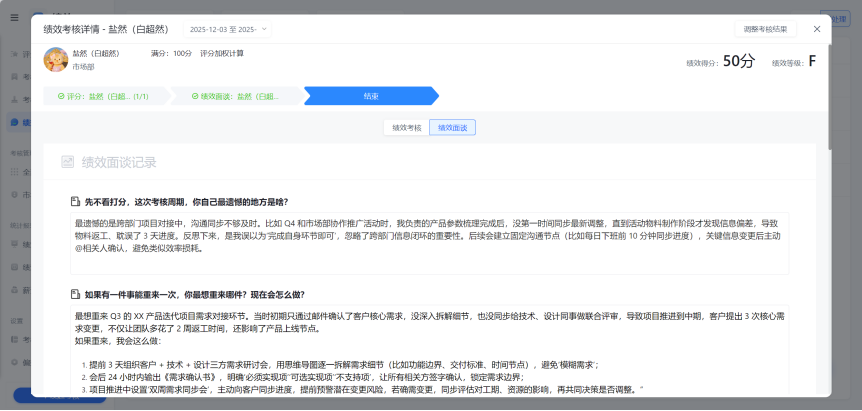Image resolution: width=862 pixels, height=411 pixels.
Task: Click the 调整考核结果 button
Action: tap(765, 29)
